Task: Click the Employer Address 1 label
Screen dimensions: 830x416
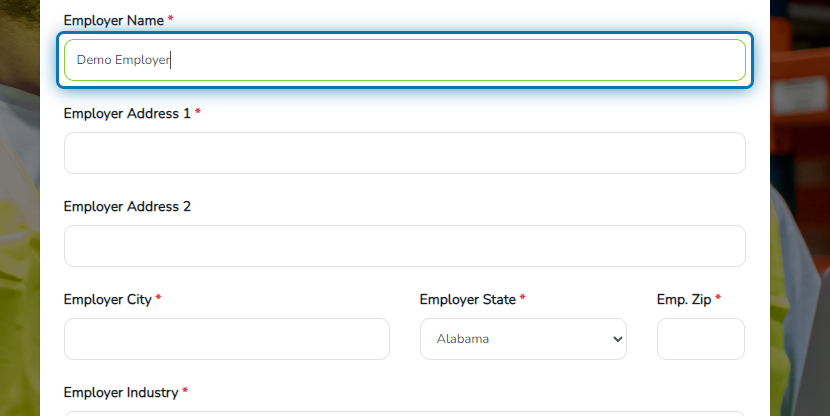Action: [127, 114]
